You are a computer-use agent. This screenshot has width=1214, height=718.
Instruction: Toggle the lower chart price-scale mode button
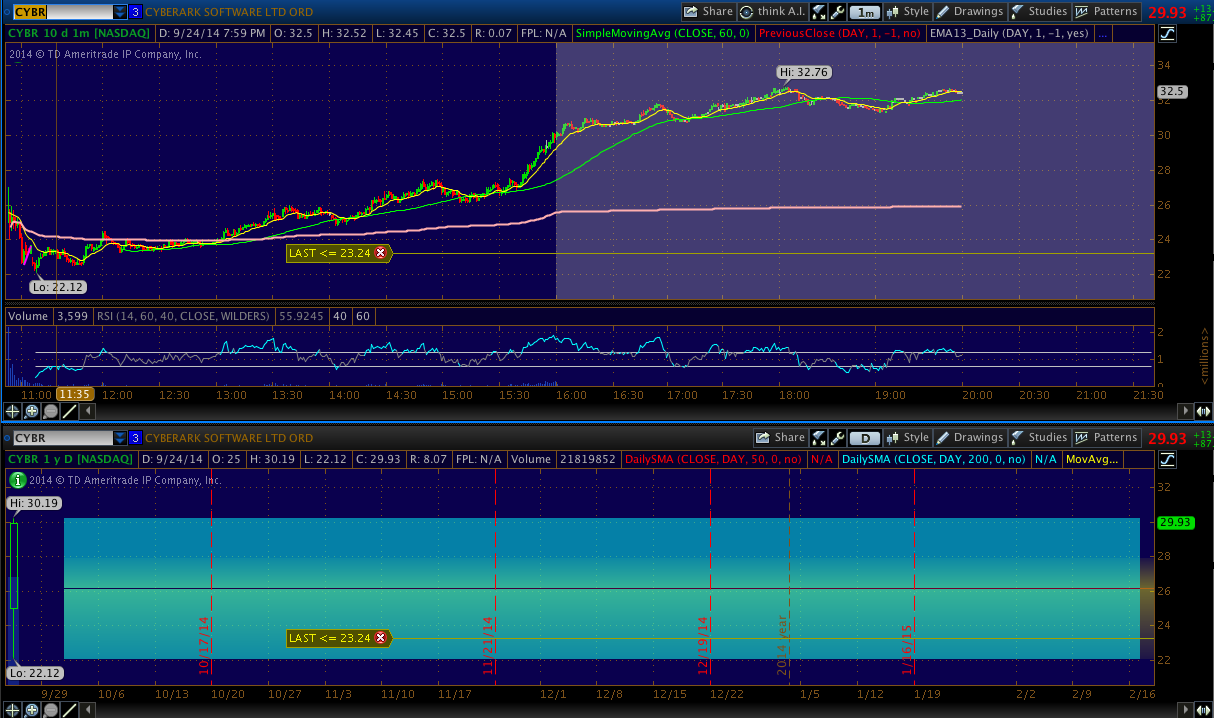pyautogui.click(x=1168, y=459)
